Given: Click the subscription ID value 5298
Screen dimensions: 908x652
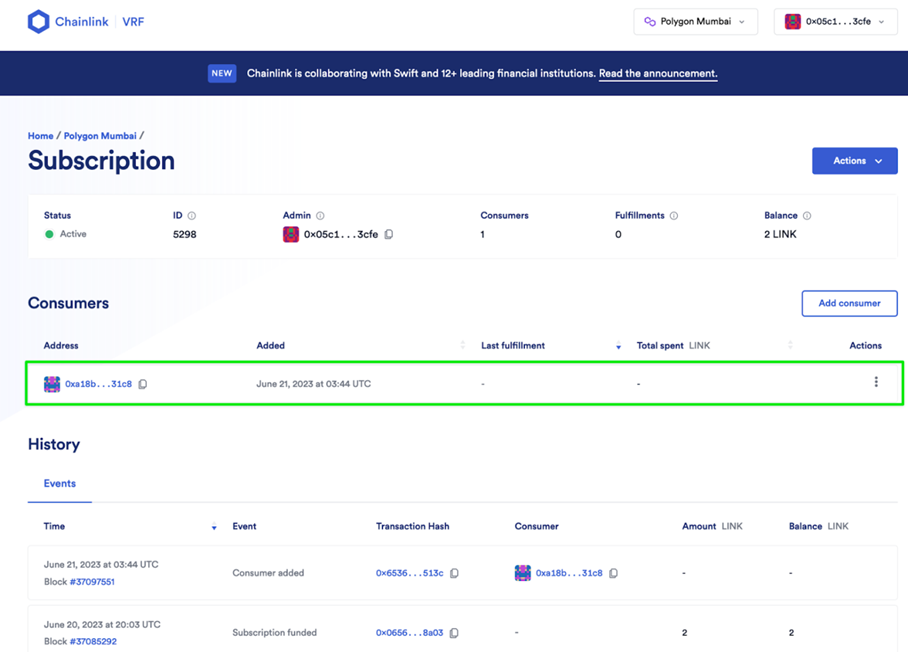Looking at the screenshot, I should (x=185, y=235).
